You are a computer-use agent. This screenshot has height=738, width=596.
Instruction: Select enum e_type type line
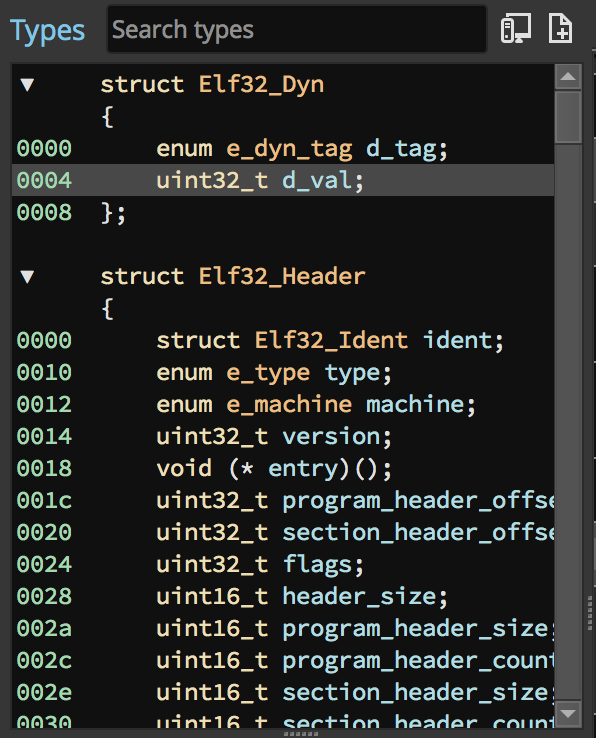click(282, 373)
